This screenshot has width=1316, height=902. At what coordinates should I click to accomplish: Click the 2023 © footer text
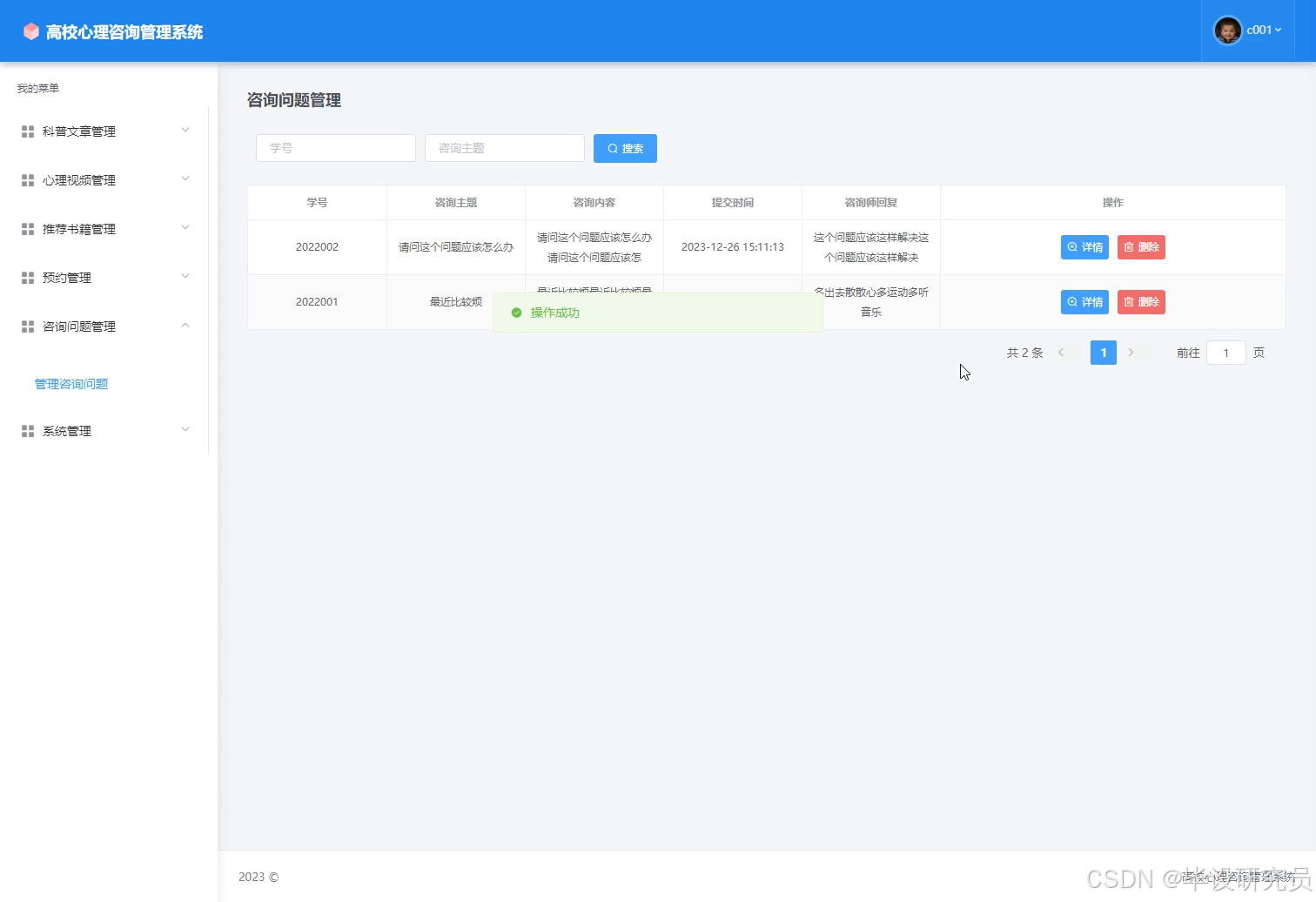click(x=258, y=877)
